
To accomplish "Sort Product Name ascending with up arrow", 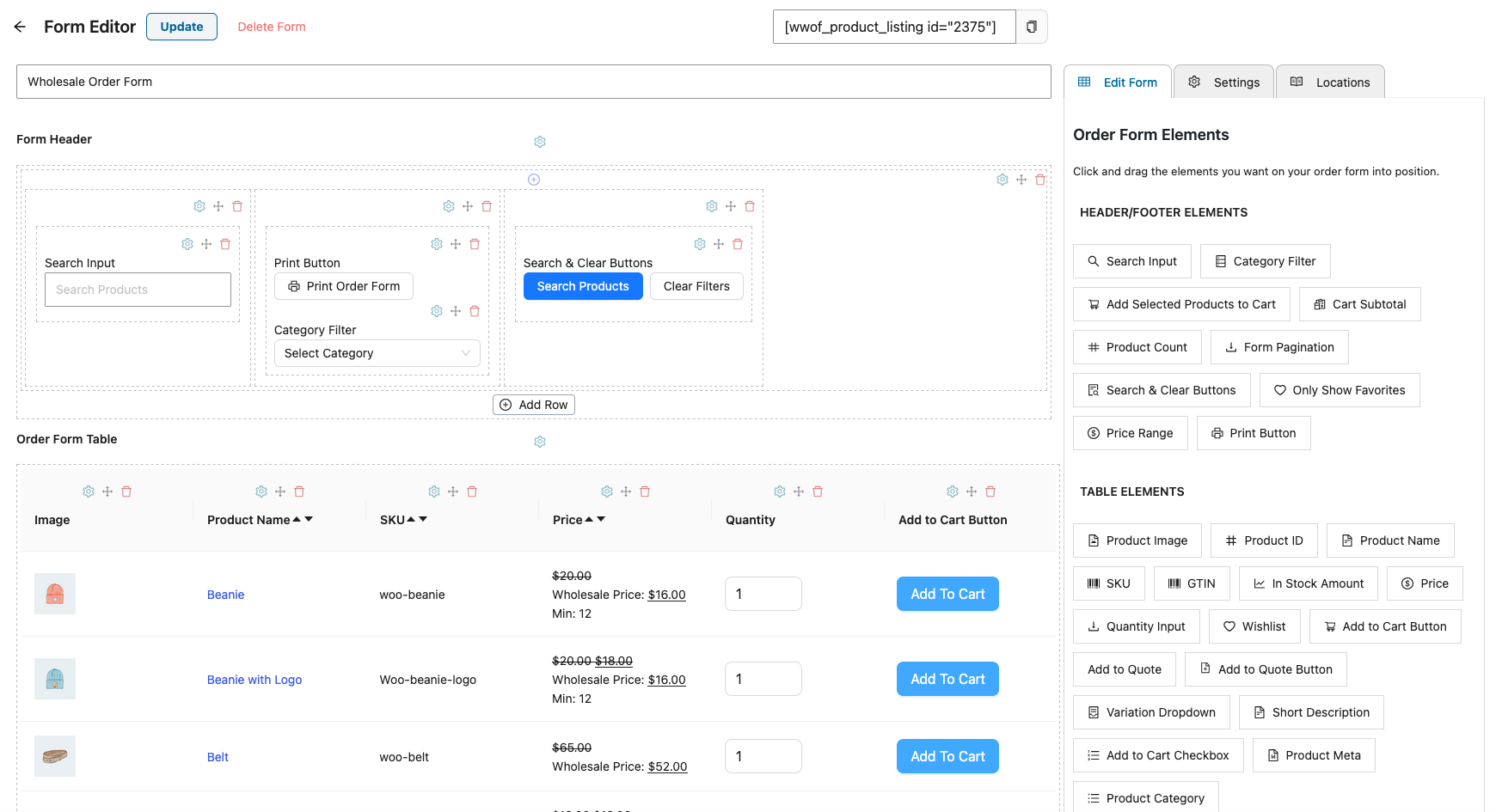I will click(x=297, y=519).
